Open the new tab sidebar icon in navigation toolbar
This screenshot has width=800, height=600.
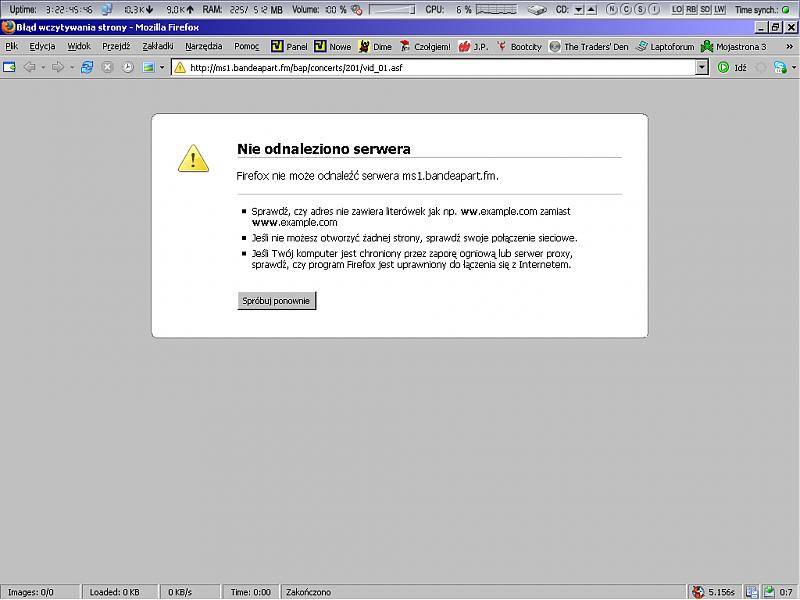tap(9, 67)
